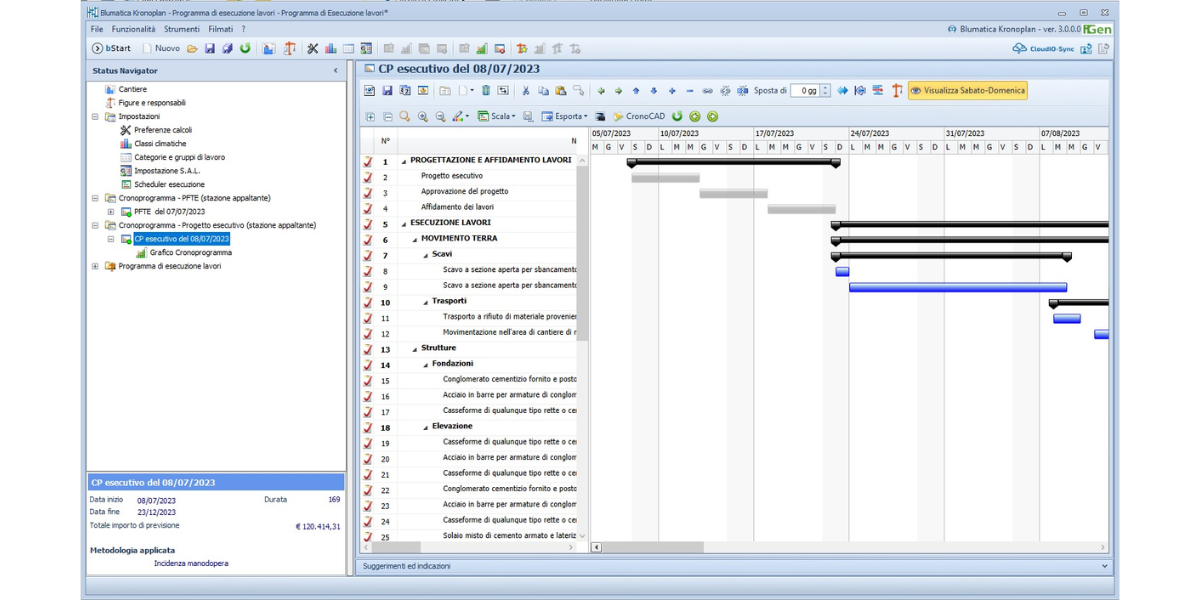Screen dimensions: 1200x600
Task: Select Preferenze calcoli tools icon in navigator
Action: [126, 130]
